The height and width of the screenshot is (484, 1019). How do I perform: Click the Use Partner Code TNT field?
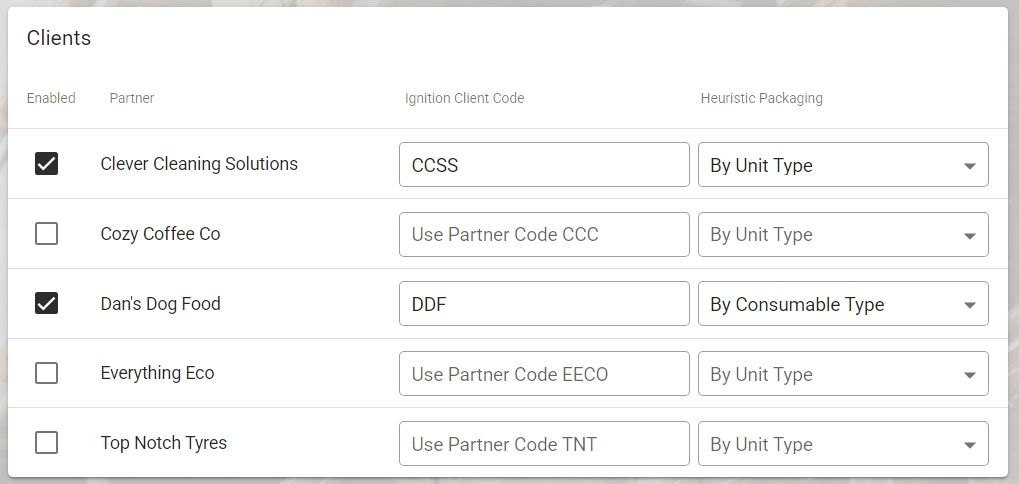click(543, 444)
